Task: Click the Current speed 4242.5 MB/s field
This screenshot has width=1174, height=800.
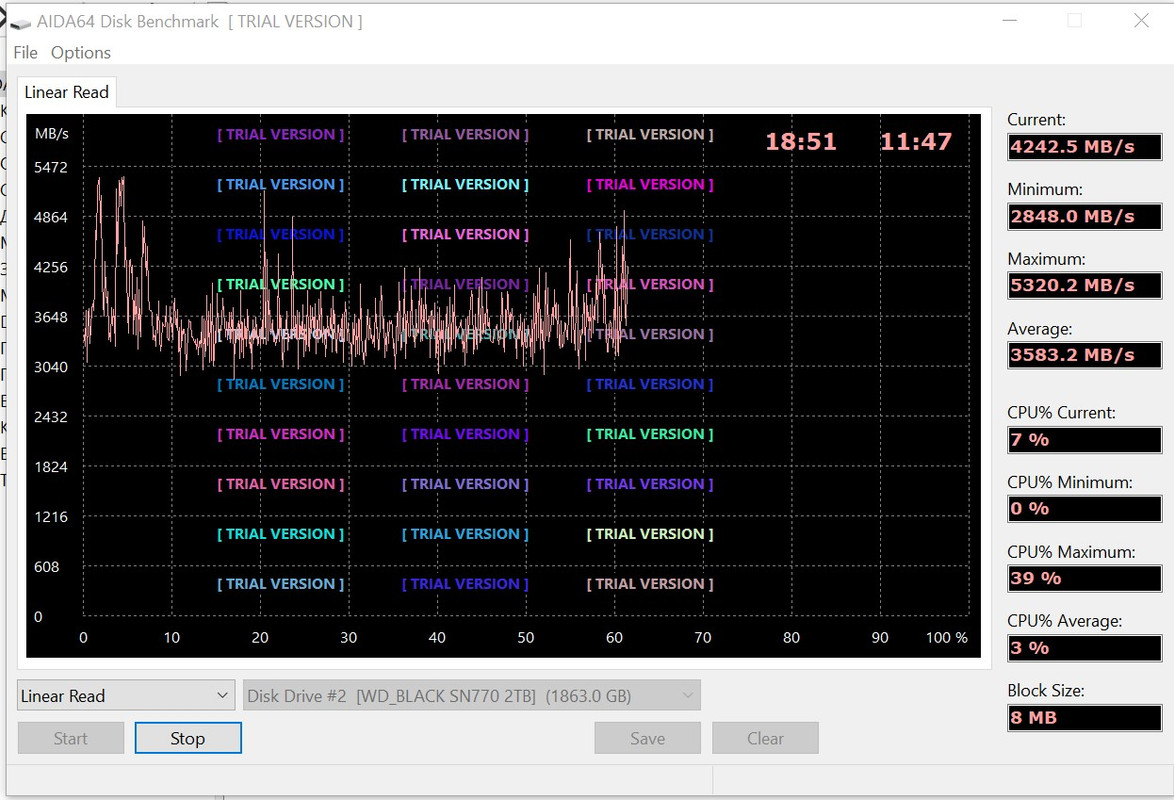Action: coord(1085,146)
